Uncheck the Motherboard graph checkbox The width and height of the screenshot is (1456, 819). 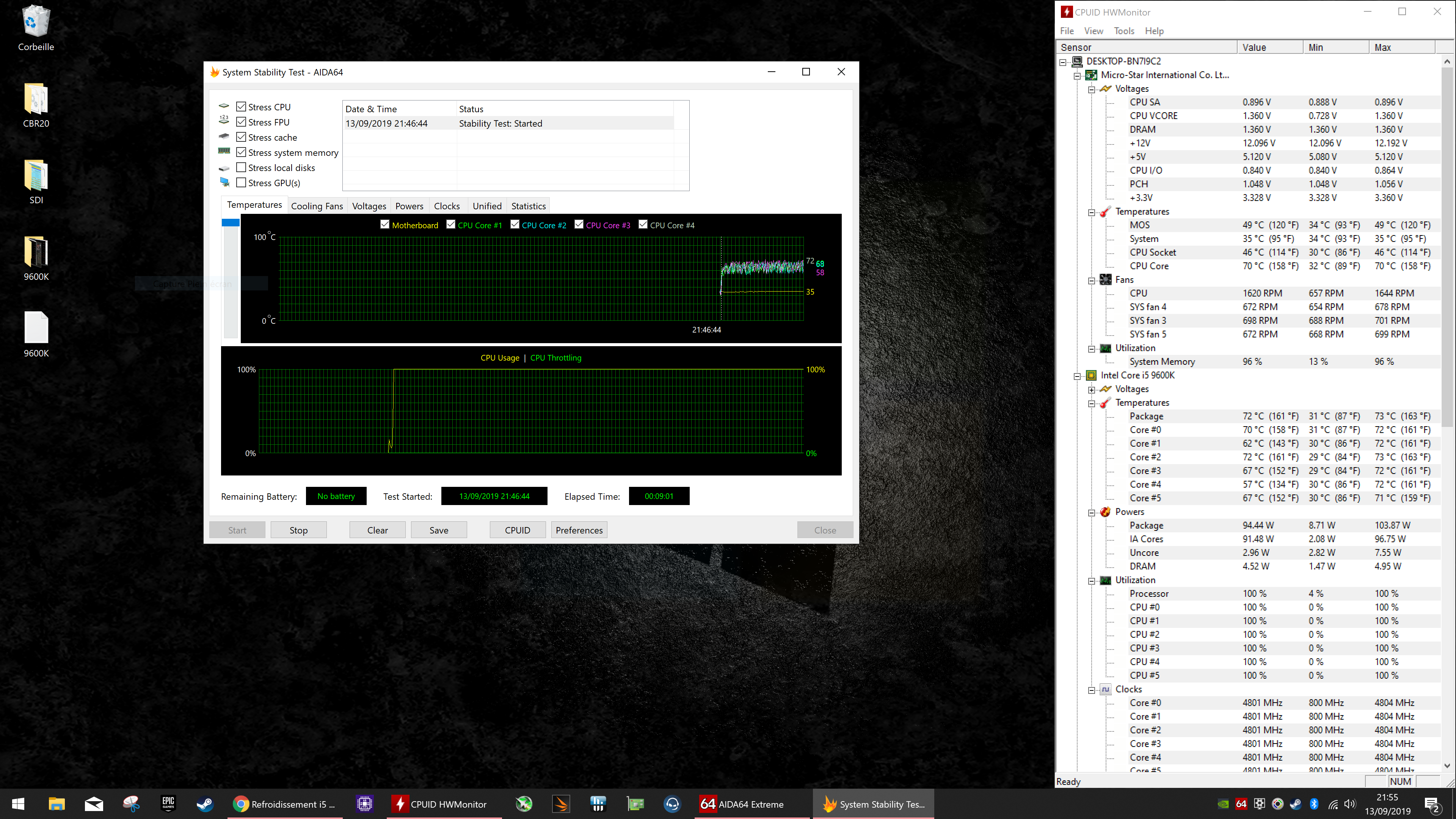click(x=385, y=224)
